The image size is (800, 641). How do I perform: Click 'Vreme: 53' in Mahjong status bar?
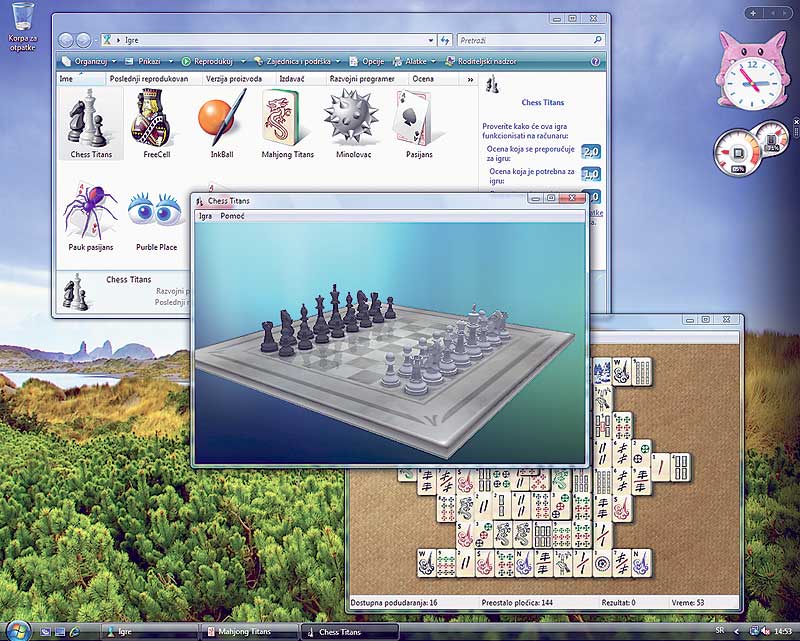pos(688,603)
